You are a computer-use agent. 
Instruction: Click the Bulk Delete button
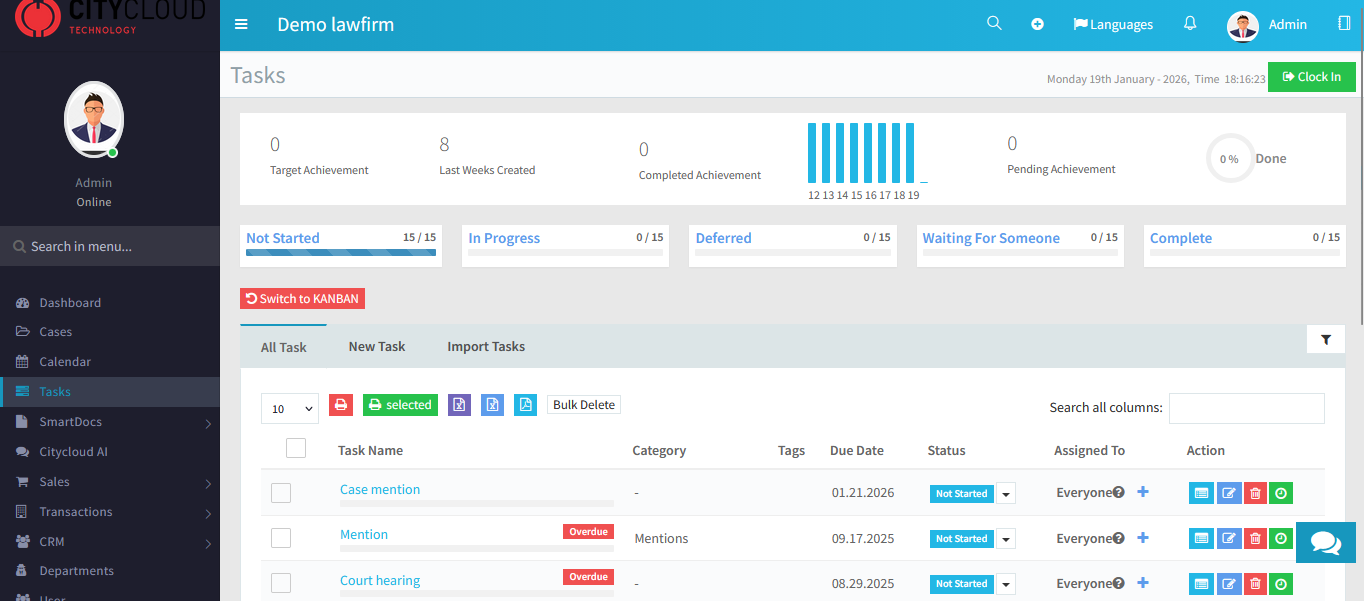click(x=584, y=405)
